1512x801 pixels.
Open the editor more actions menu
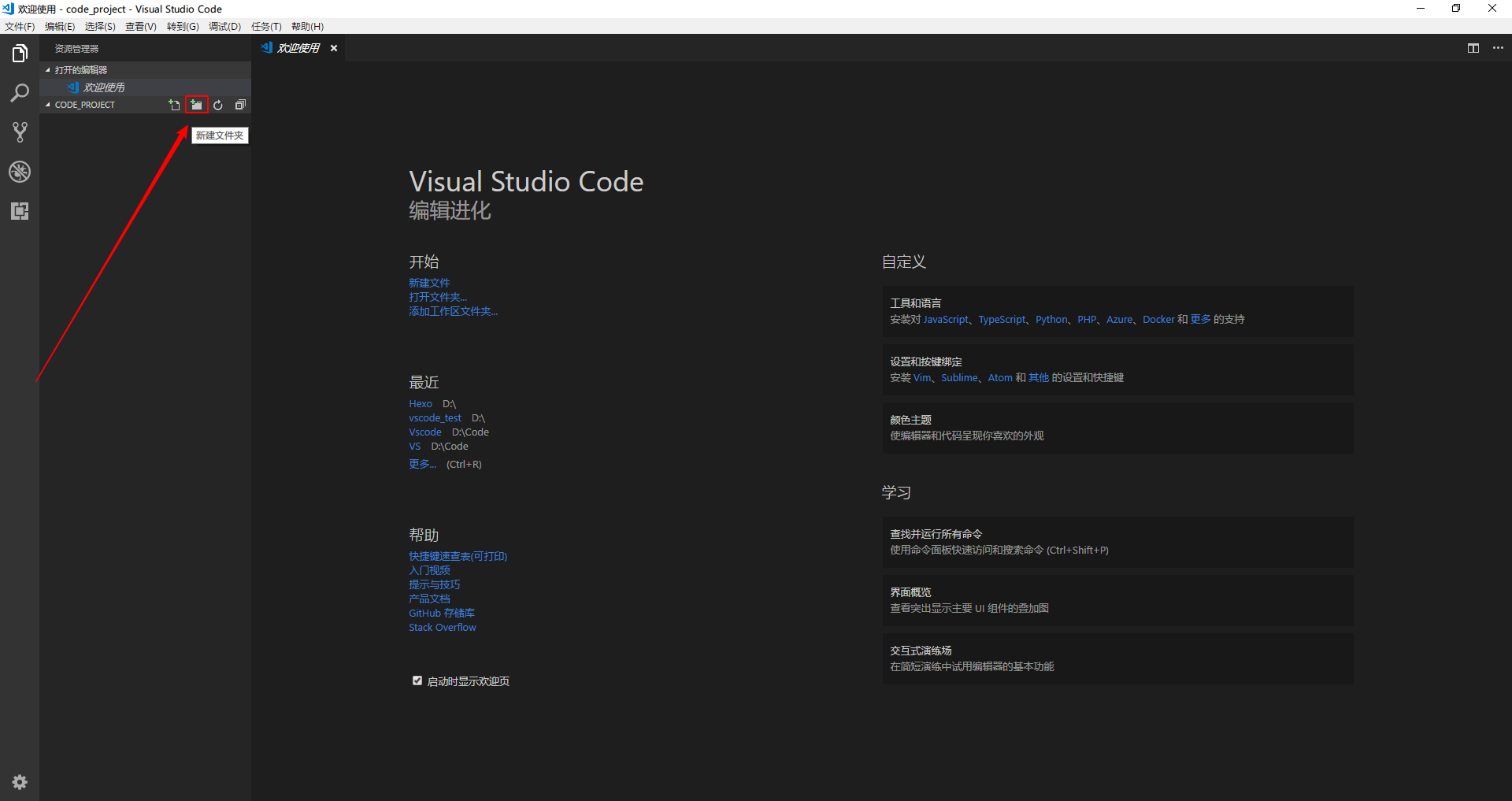point(1498,48)
